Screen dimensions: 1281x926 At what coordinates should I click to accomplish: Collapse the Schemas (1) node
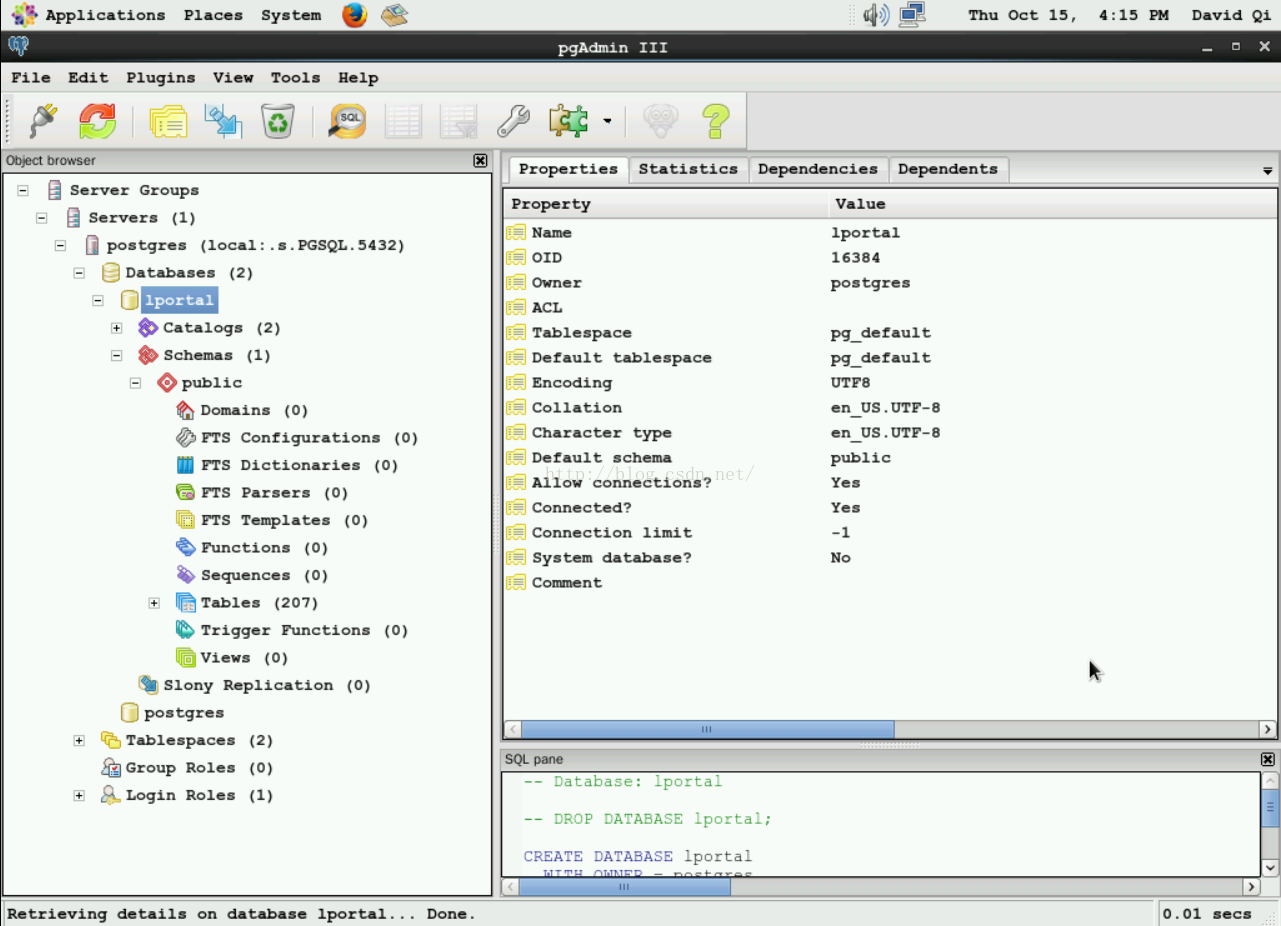(116, 355)
